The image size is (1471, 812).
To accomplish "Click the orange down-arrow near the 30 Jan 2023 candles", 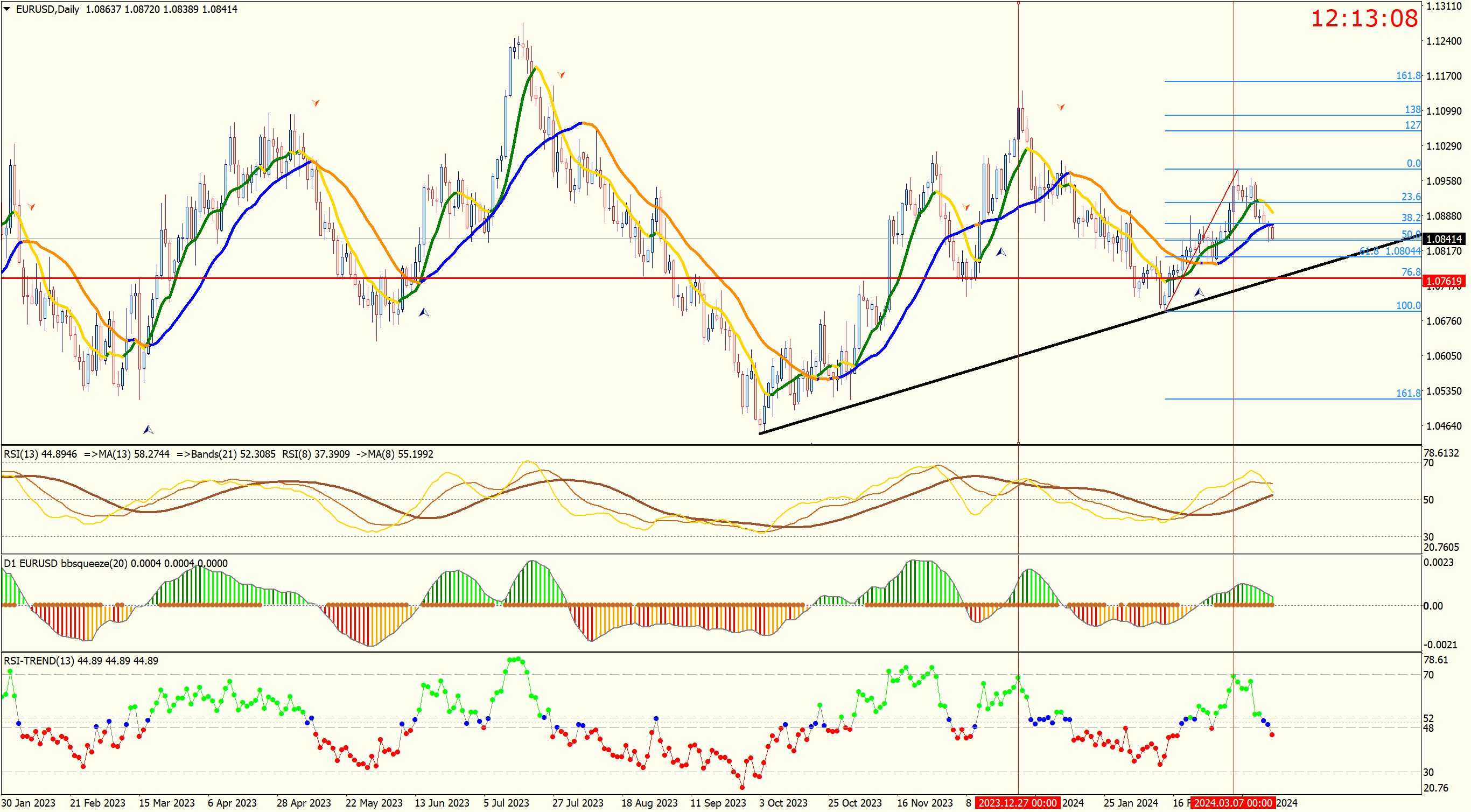I will [31, 206].
